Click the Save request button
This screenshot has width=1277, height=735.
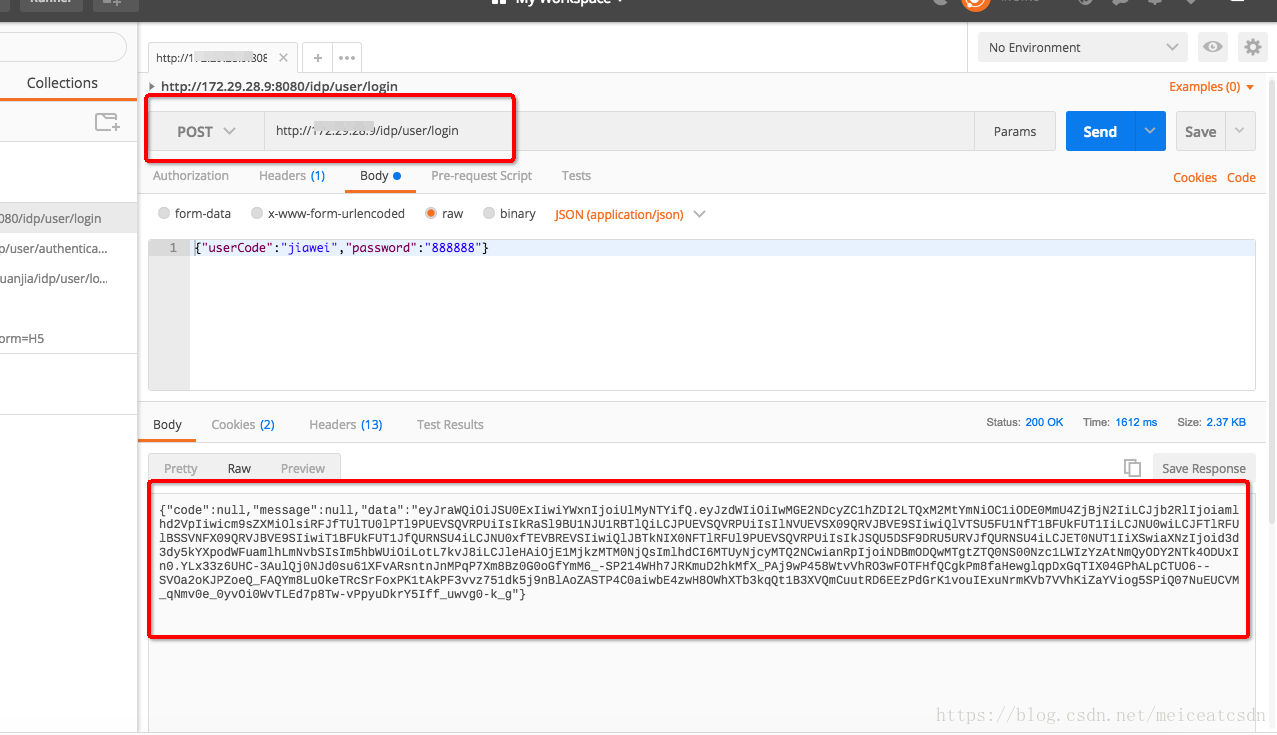point(1201,131)
